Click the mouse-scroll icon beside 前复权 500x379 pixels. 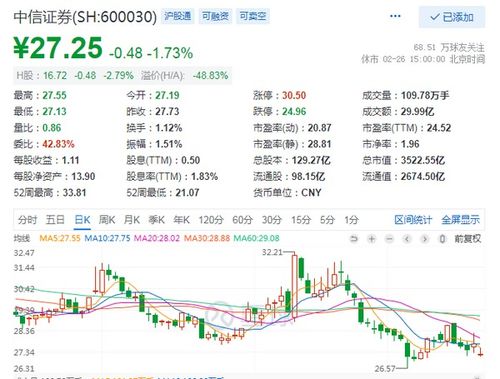coord(442,239)
